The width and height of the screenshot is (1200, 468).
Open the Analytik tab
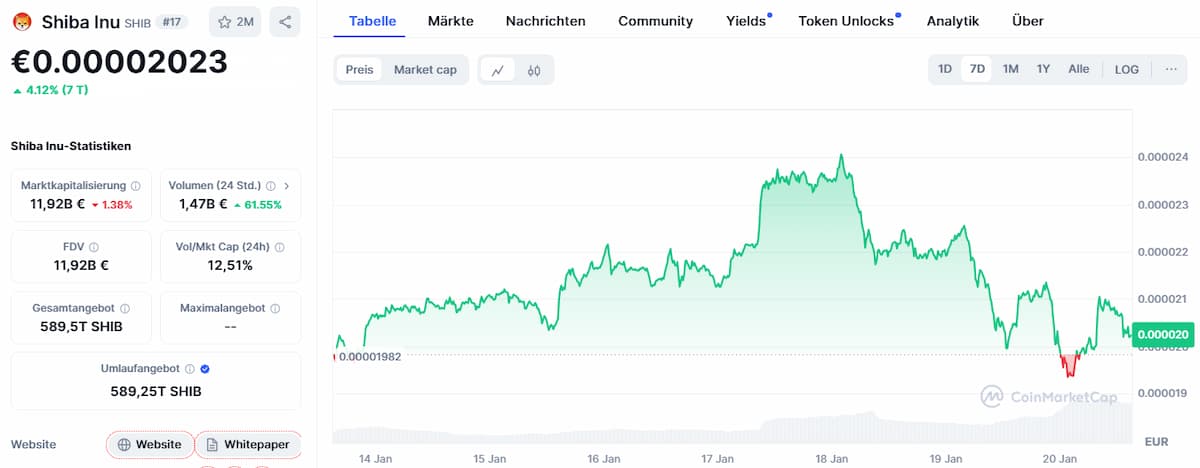[953, 21]
